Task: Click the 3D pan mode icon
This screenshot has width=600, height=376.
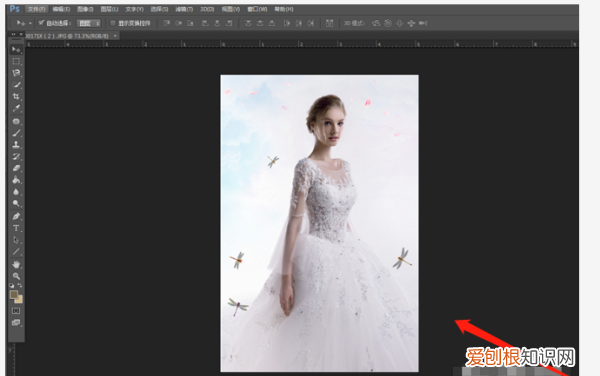Action: coord(399,23)
